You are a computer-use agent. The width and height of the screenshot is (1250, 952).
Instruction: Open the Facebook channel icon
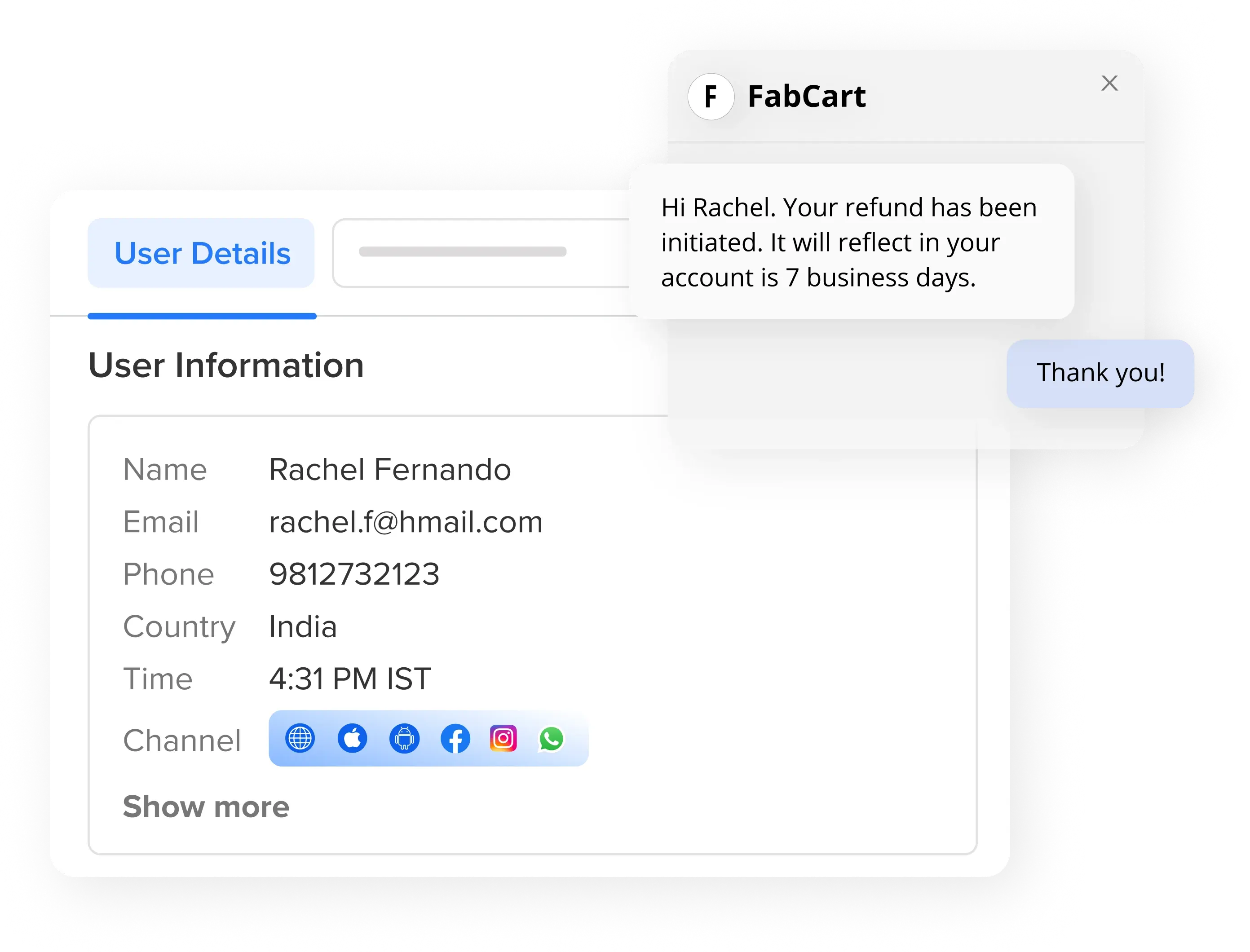(455, 738)
